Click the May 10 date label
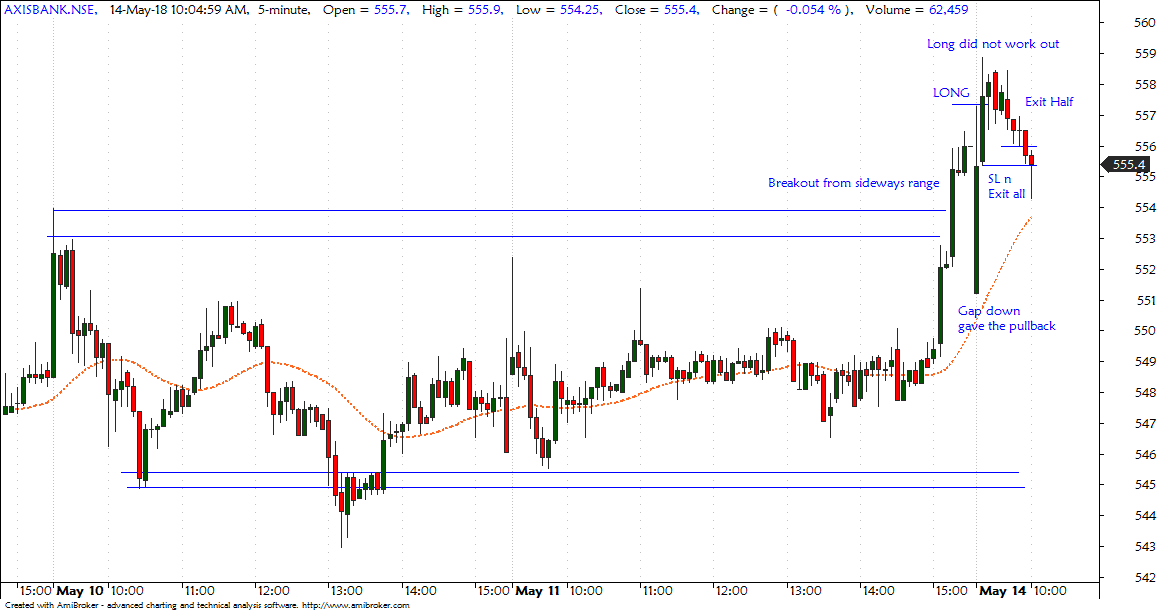The width and height of the screenshot is (1160, 610). [x=80, y=591]
